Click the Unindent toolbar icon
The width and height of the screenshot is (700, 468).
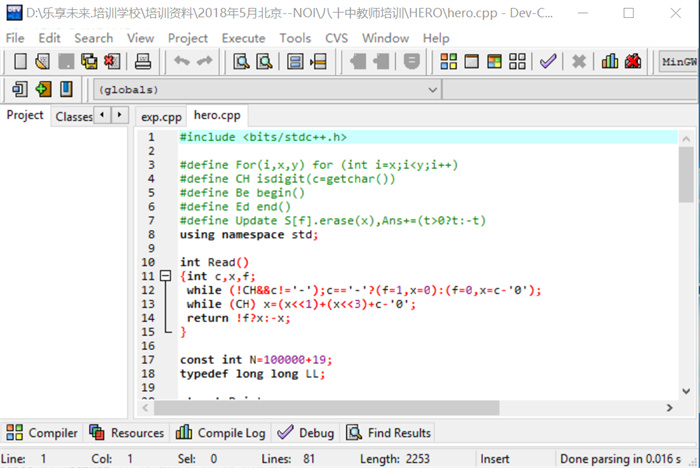(381, 61)
